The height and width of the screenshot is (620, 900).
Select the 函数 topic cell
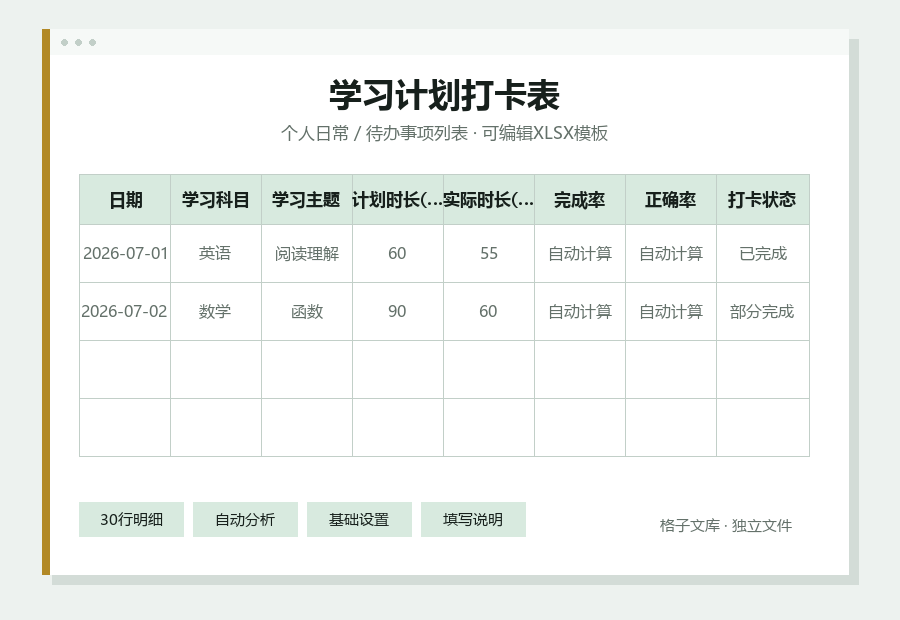[307, 311]
